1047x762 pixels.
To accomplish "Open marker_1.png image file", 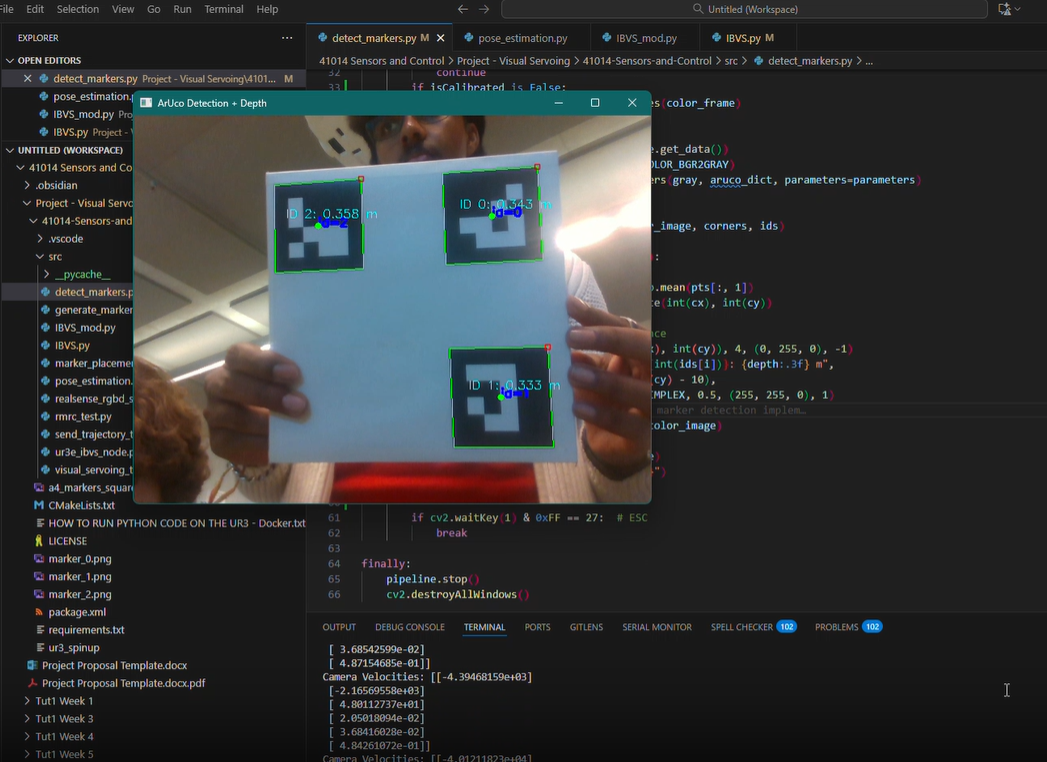I will (x=79, y=576).
